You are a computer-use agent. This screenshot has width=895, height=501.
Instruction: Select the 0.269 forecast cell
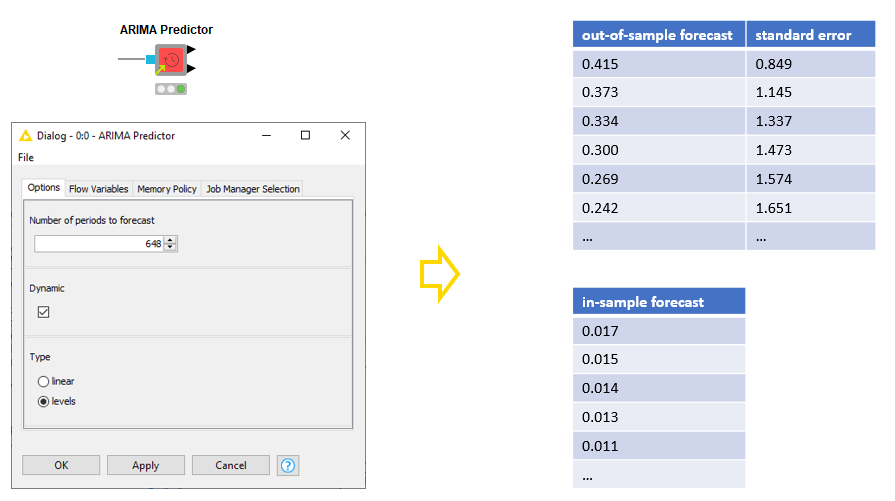(x=659, y=179)
